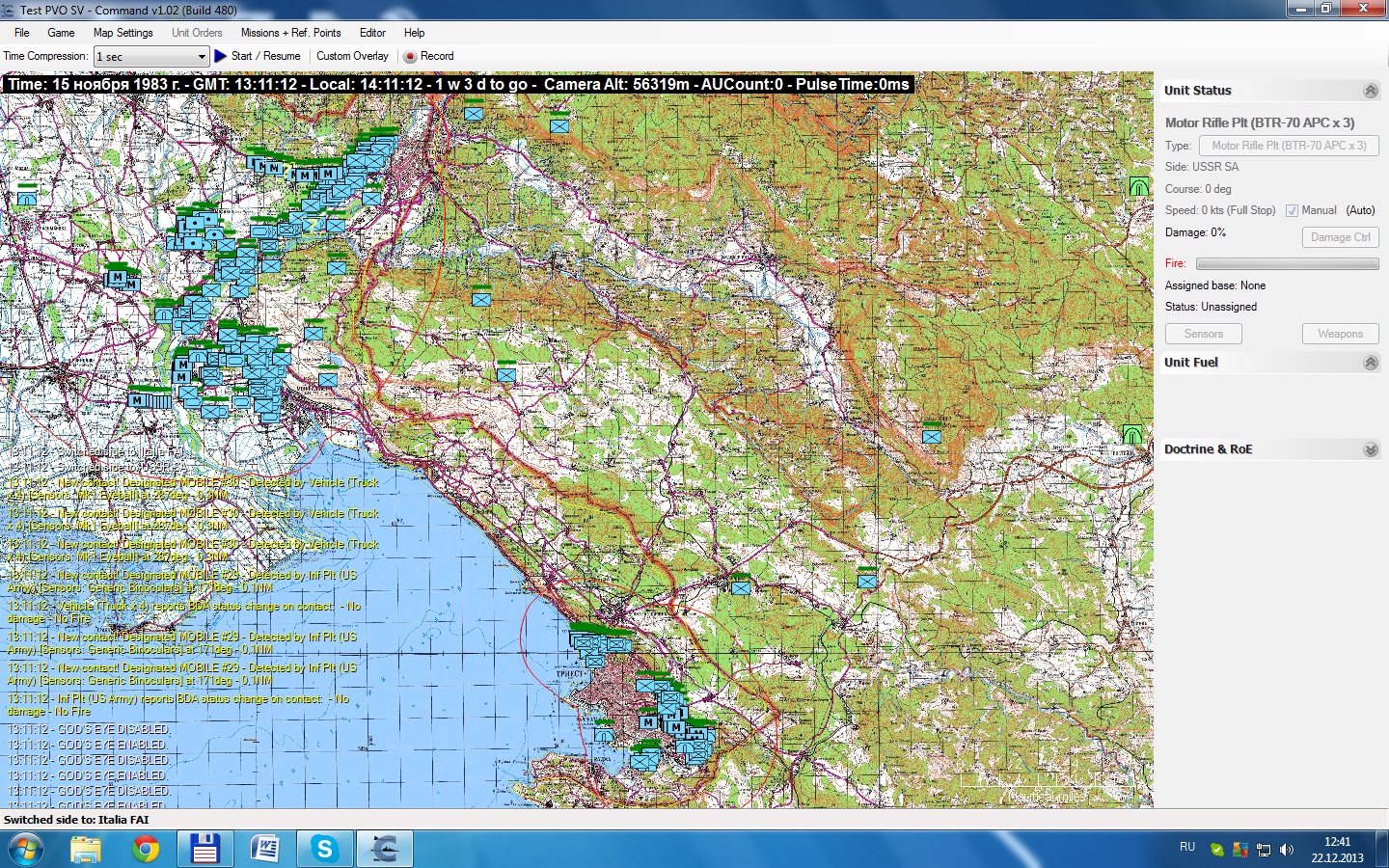Toggle the Manual speed checkbox
The width and height of the screenshot is (1389, 868).
(x=1292, y=210)
